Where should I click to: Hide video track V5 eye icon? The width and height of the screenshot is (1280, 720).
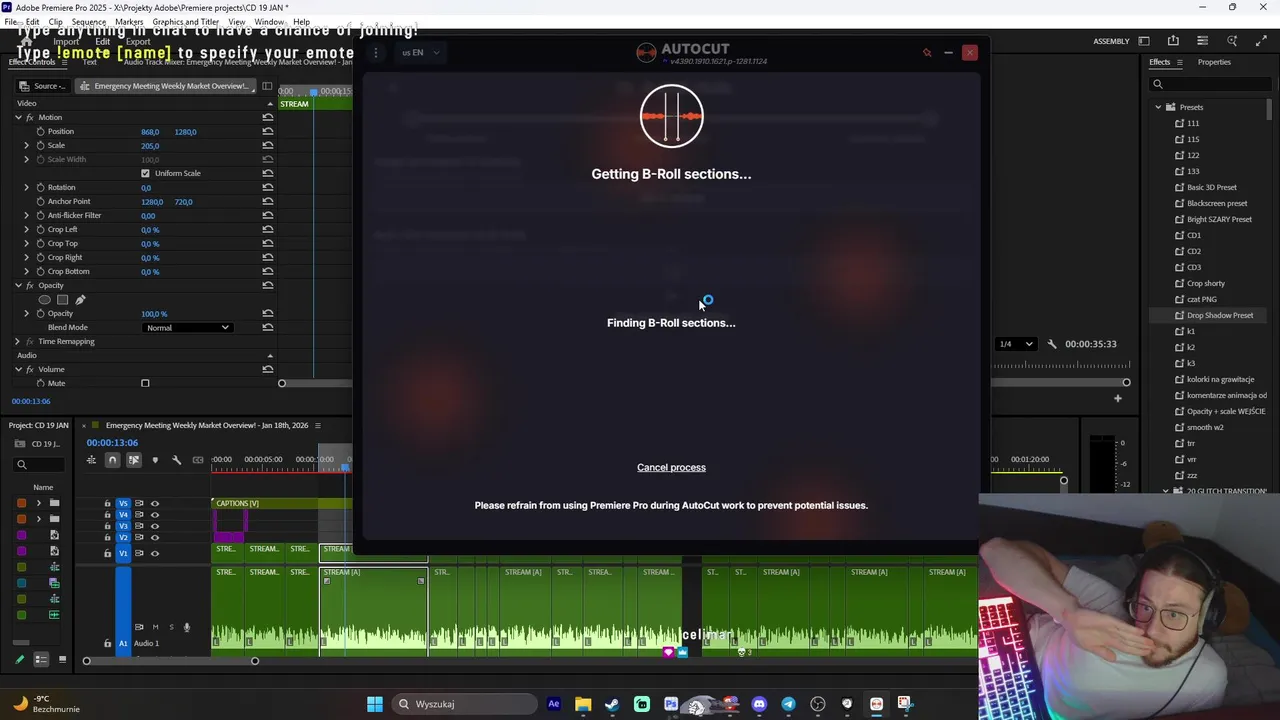(154, 503)
